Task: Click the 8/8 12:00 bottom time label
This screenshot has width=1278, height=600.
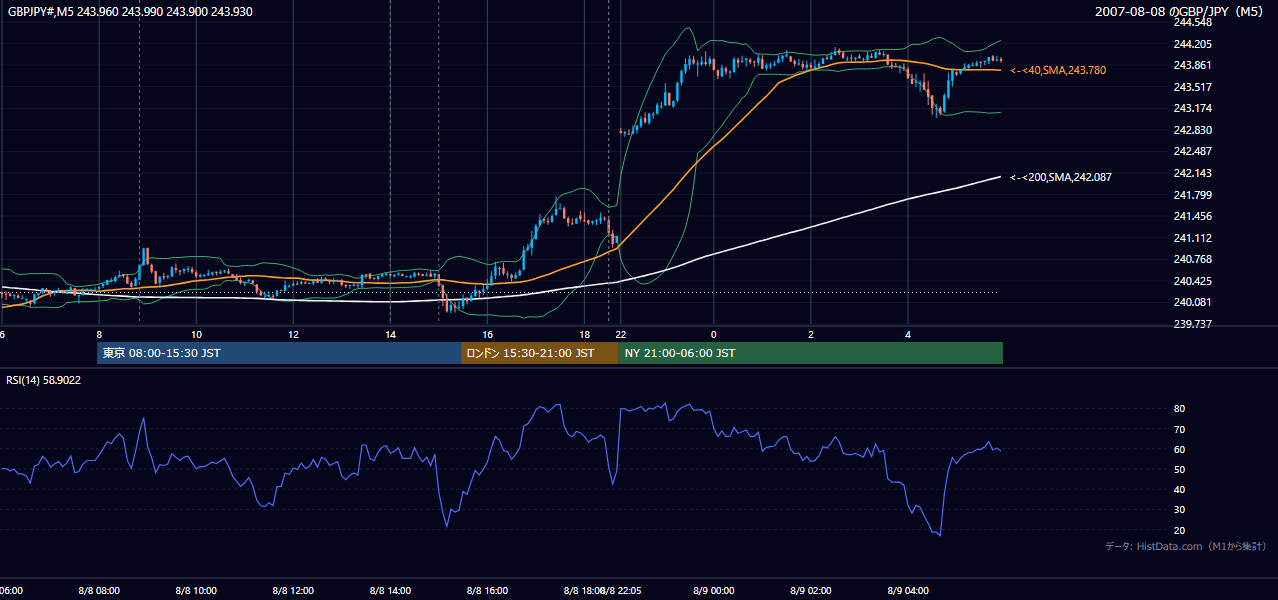Action: 293,590
